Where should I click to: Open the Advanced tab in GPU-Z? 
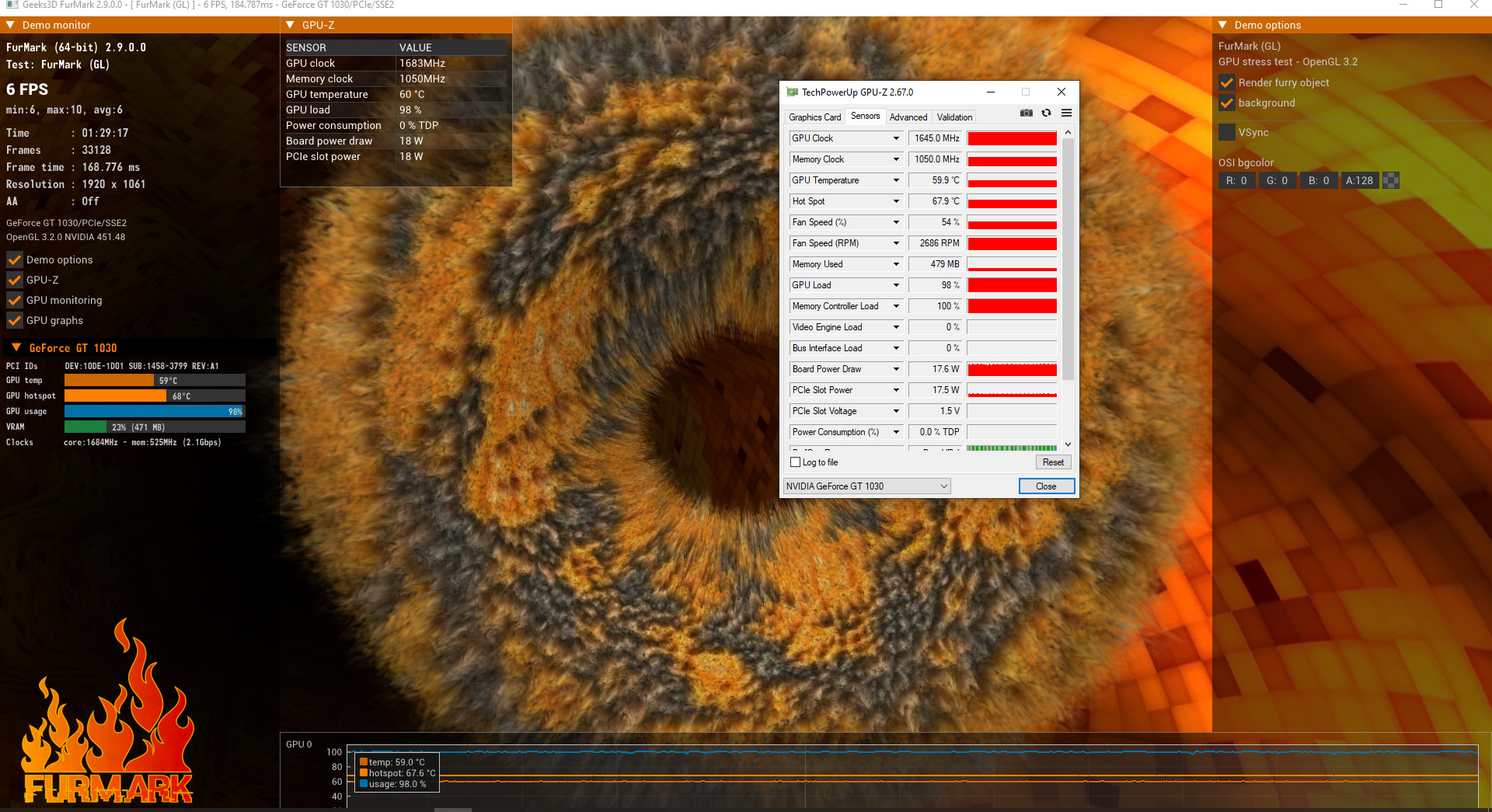(x=908, y=117)
